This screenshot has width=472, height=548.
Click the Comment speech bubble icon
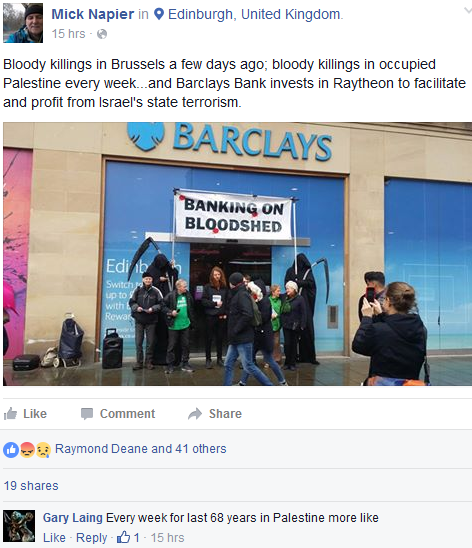tap(87, 414)
